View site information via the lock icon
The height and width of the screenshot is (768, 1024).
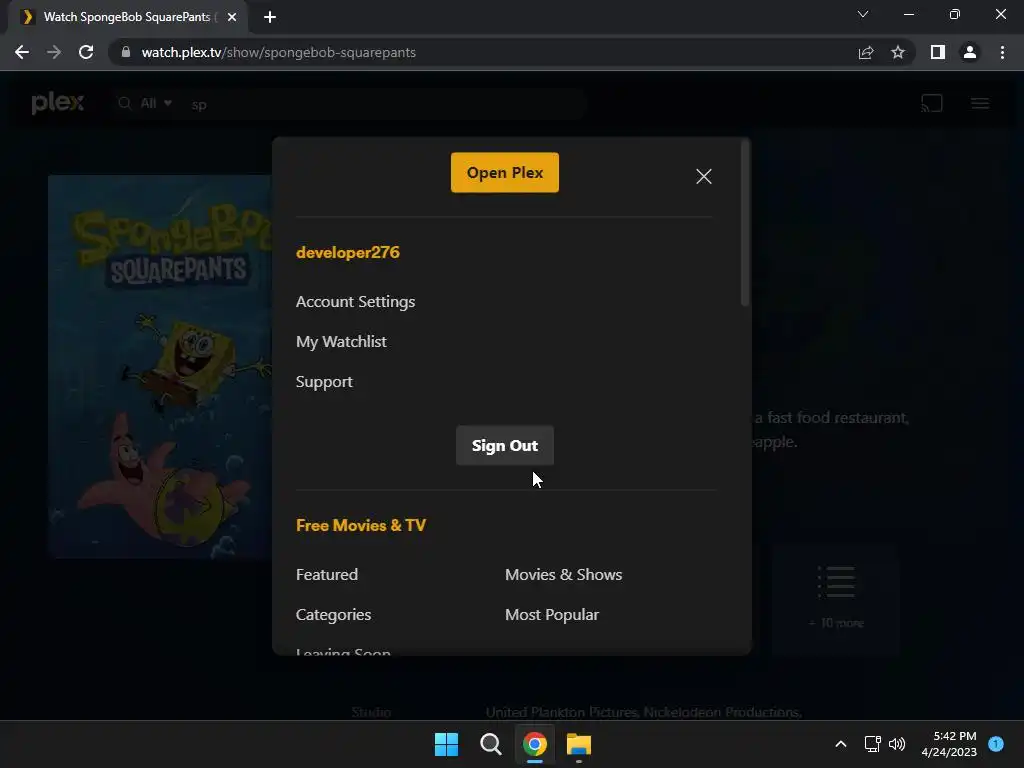click(126, 52)
